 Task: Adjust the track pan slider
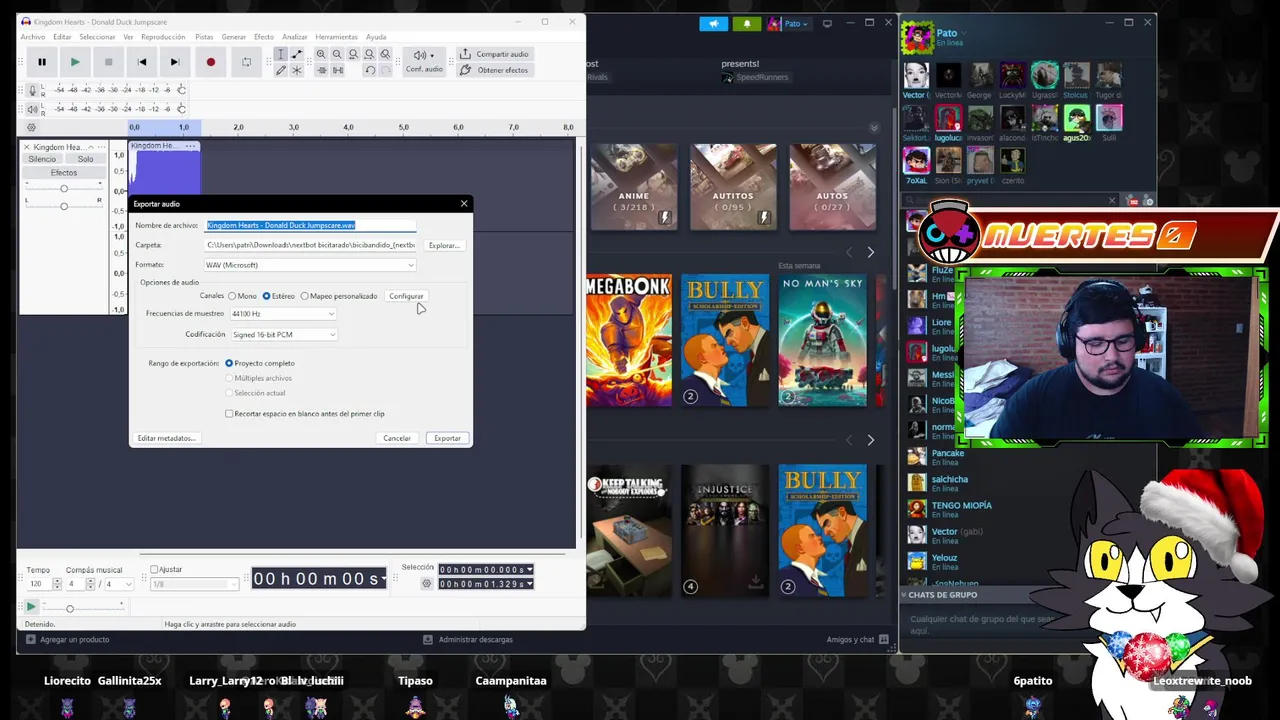coord(64,206)
